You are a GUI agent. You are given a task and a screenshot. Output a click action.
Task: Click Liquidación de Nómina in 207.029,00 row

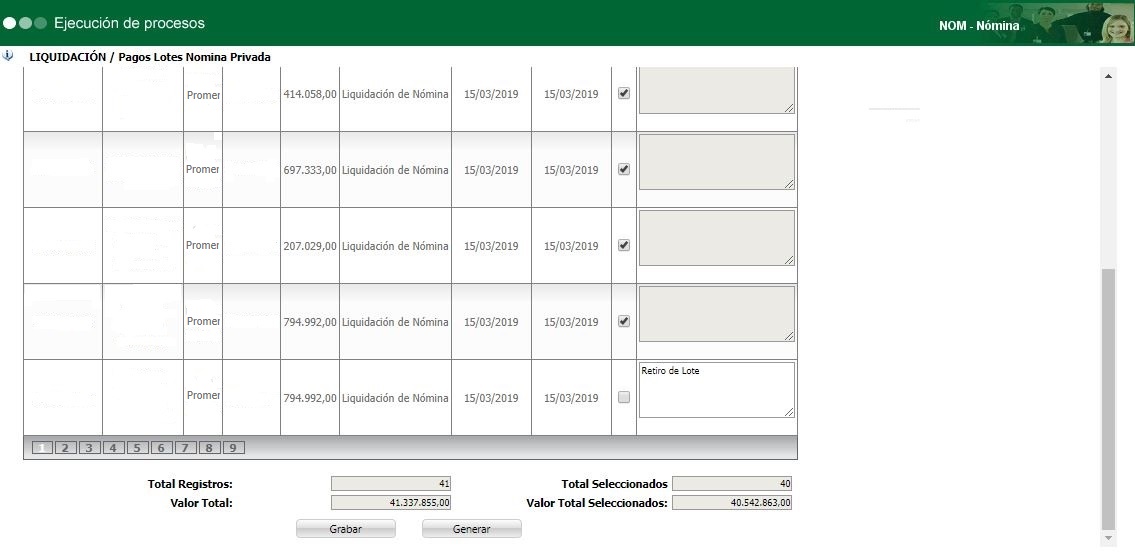click(x=395, y=246)
